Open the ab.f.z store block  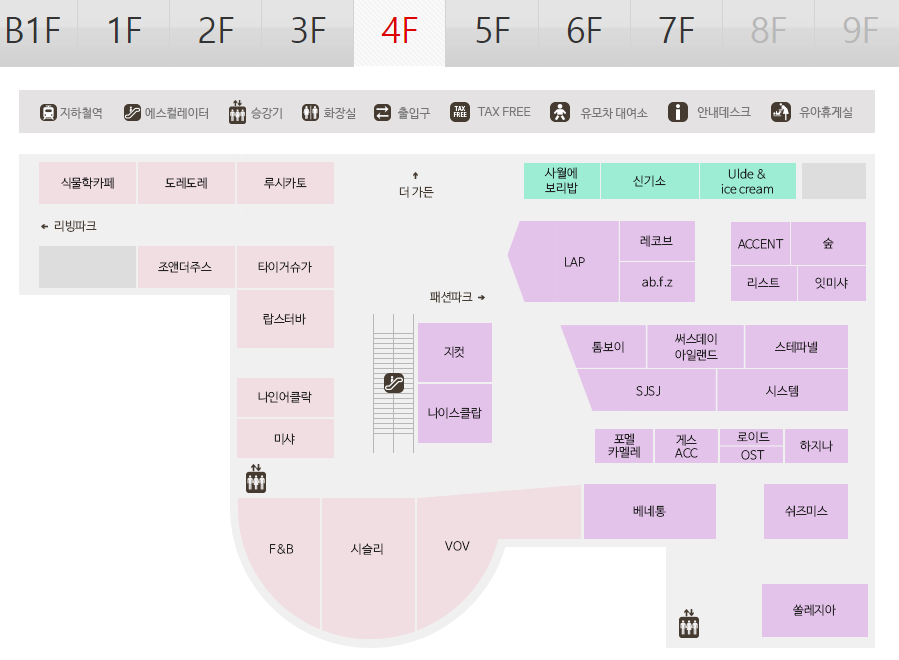[657, 282]
